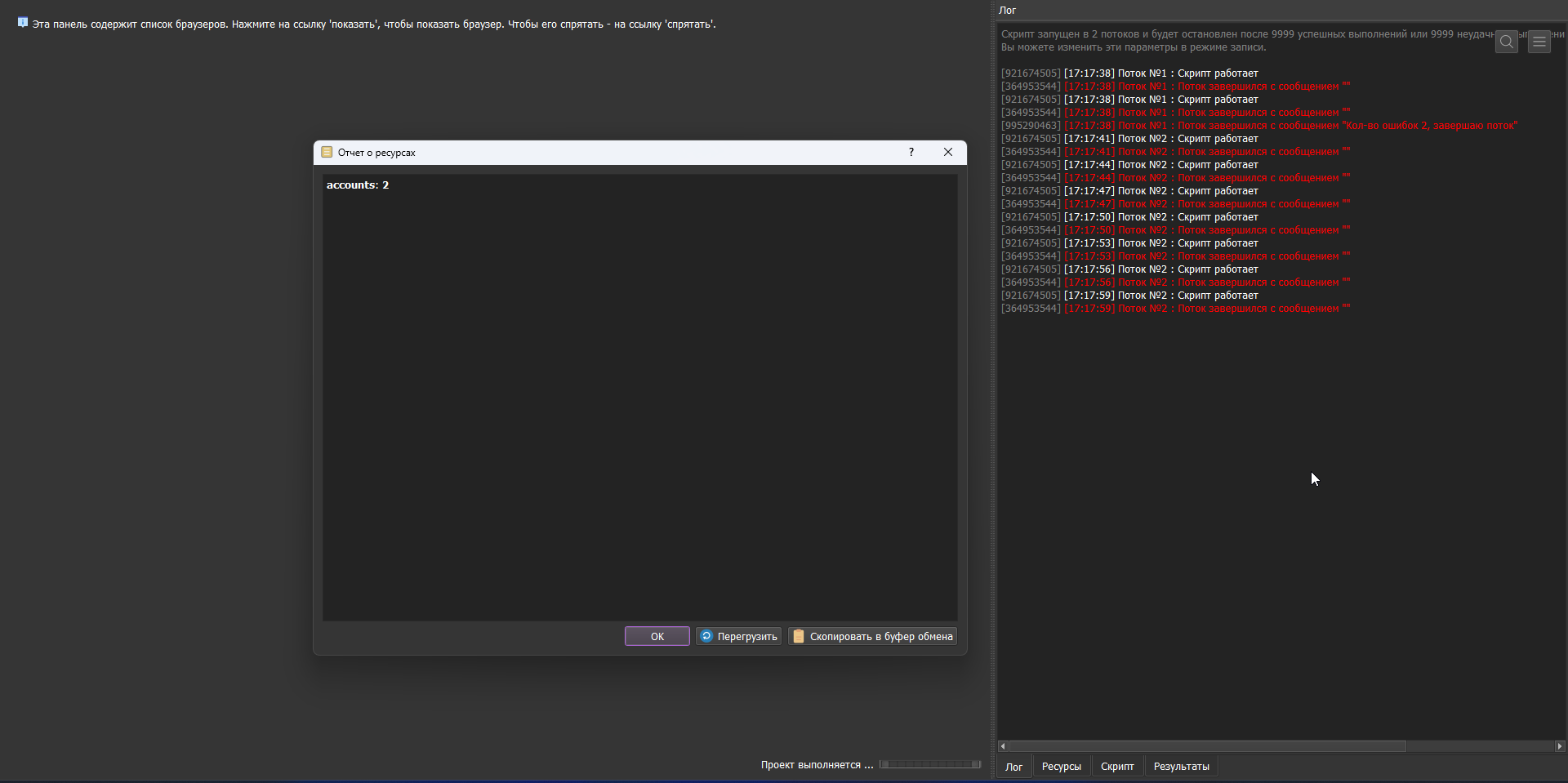Click the notepad icon in the dialog title
The height and width of the screenshot is (783, 1568).
(x=327, y=153)
